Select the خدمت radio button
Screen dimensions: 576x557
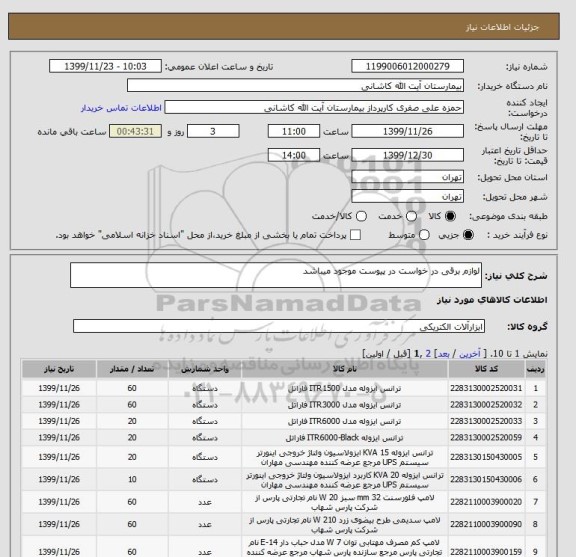click(x=411, y=216)
